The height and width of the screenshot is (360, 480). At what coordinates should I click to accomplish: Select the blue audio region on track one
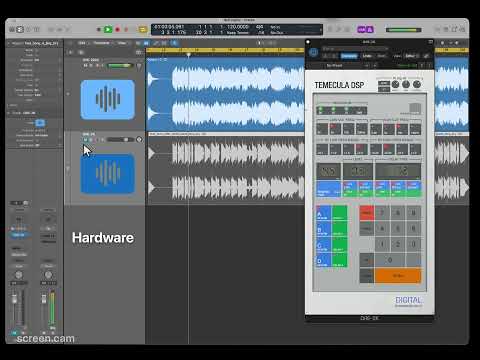[x=225, y=94]
